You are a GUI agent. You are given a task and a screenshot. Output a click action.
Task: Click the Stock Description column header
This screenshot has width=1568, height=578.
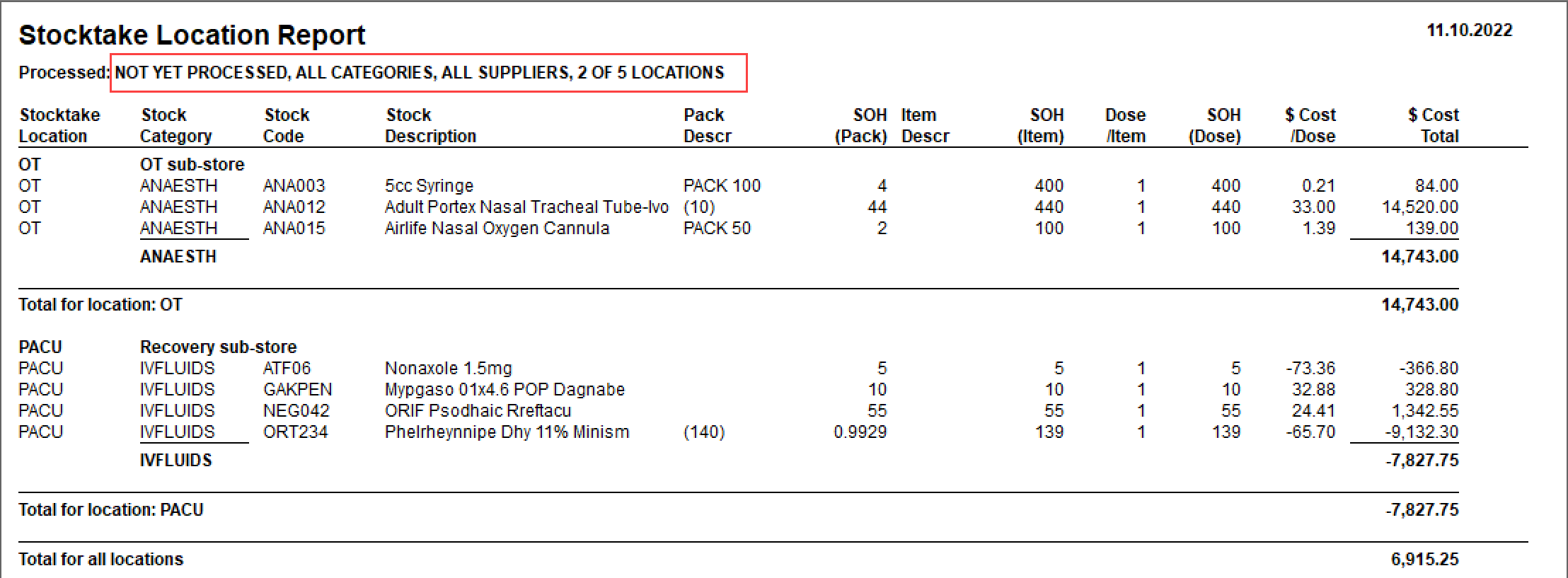coord(430,125)
